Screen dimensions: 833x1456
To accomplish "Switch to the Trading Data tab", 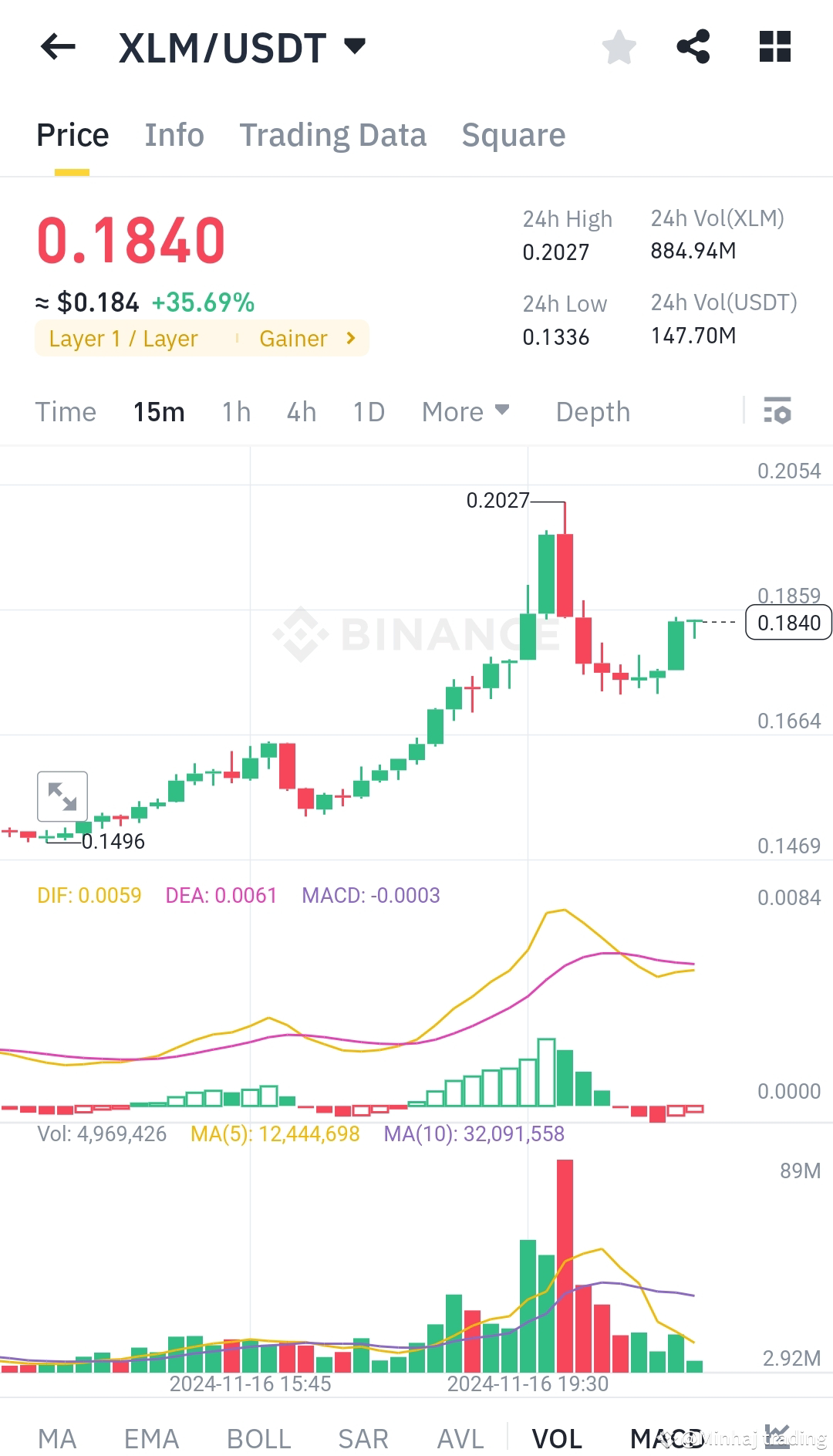I will tap(333, 135).
